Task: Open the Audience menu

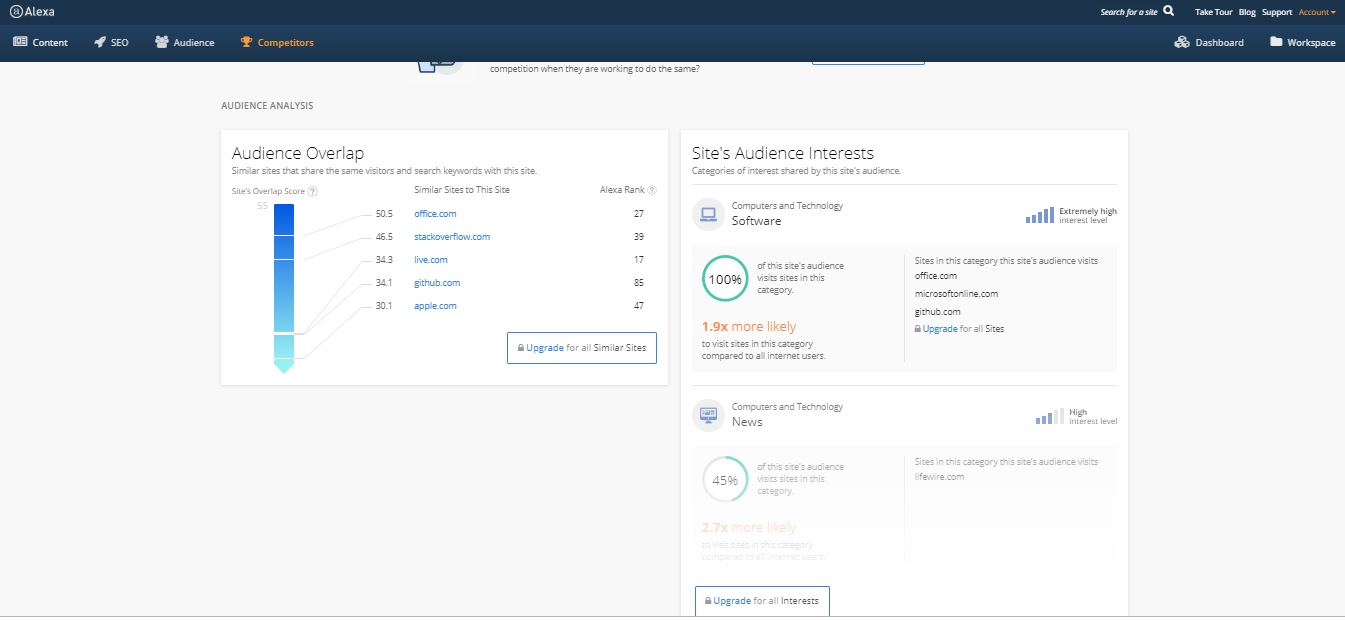Action: point(185,42)
